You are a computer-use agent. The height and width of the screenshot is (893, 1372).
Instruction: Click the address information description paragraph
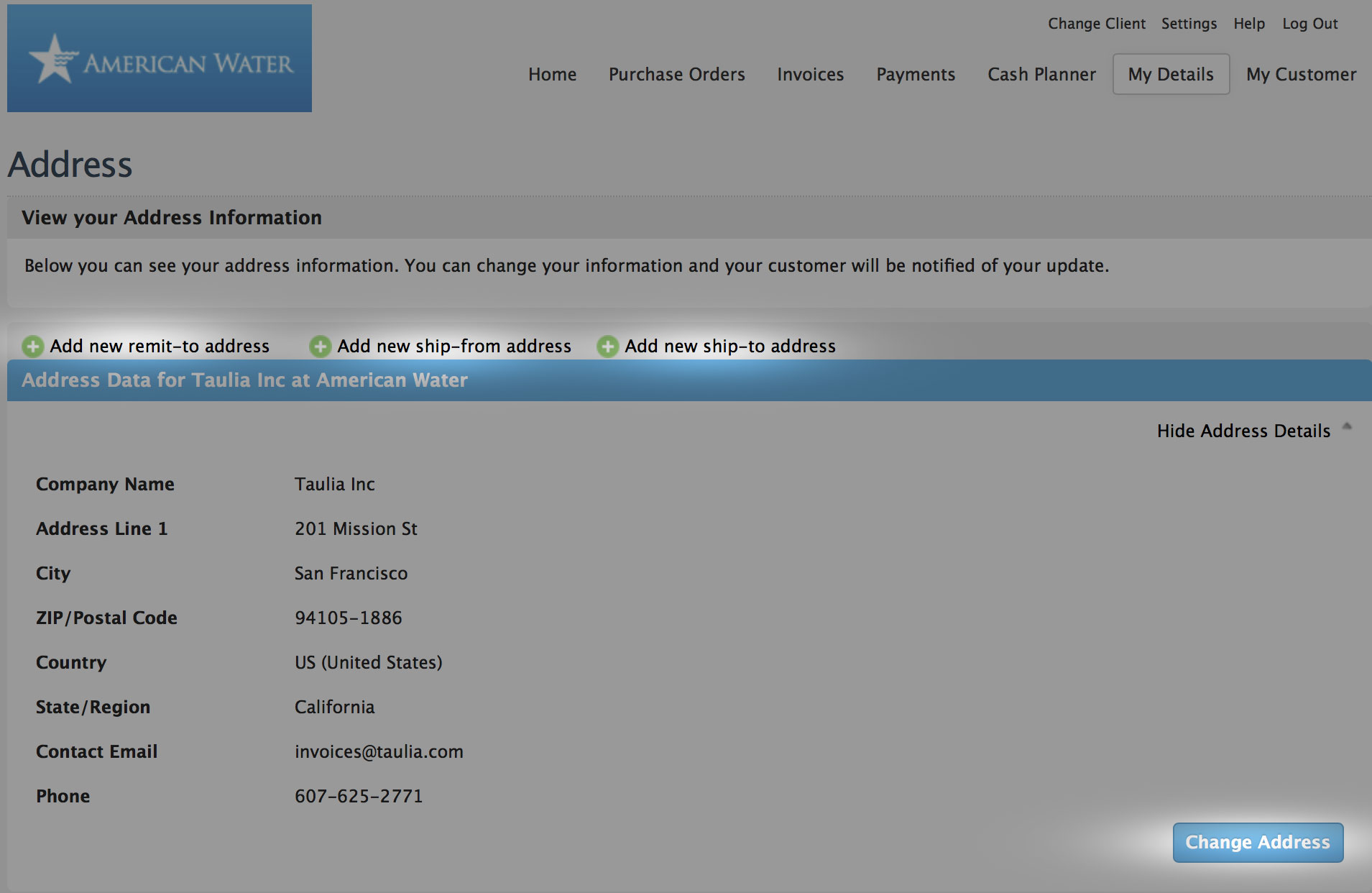(566, 265)
